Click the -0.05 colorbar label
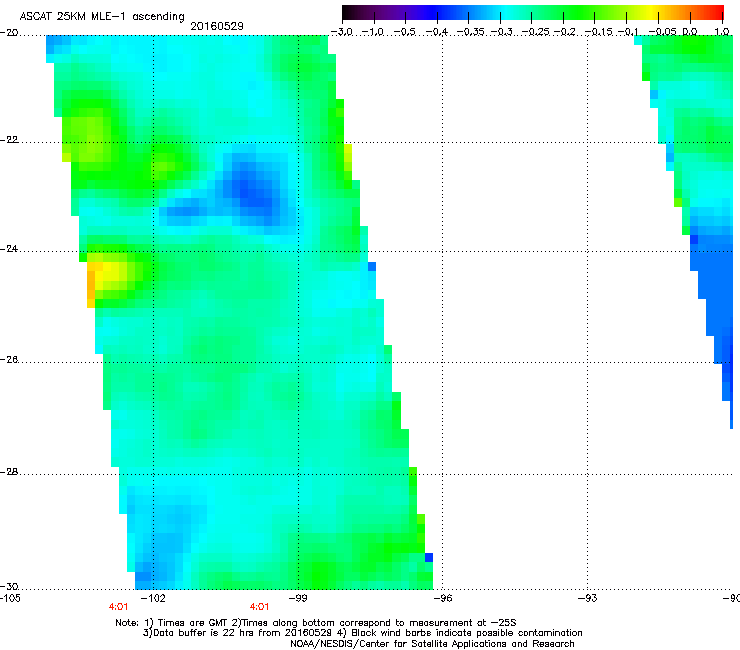740x650 pixels. coord(663,32)
